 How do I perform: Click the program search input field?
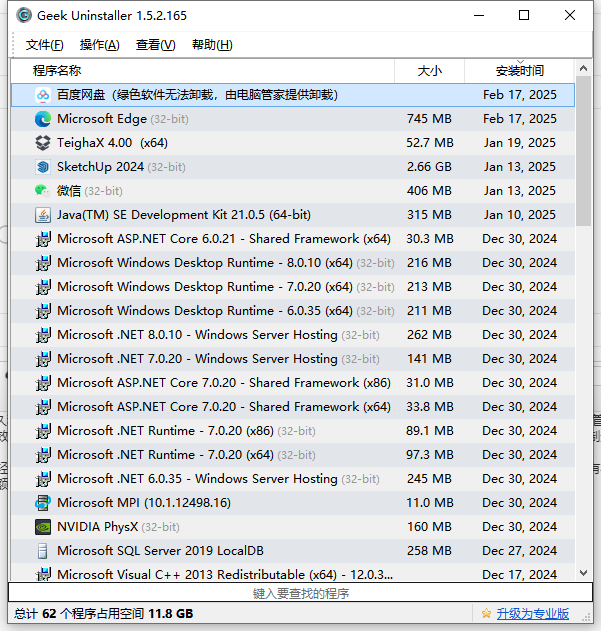coord(300,593)
